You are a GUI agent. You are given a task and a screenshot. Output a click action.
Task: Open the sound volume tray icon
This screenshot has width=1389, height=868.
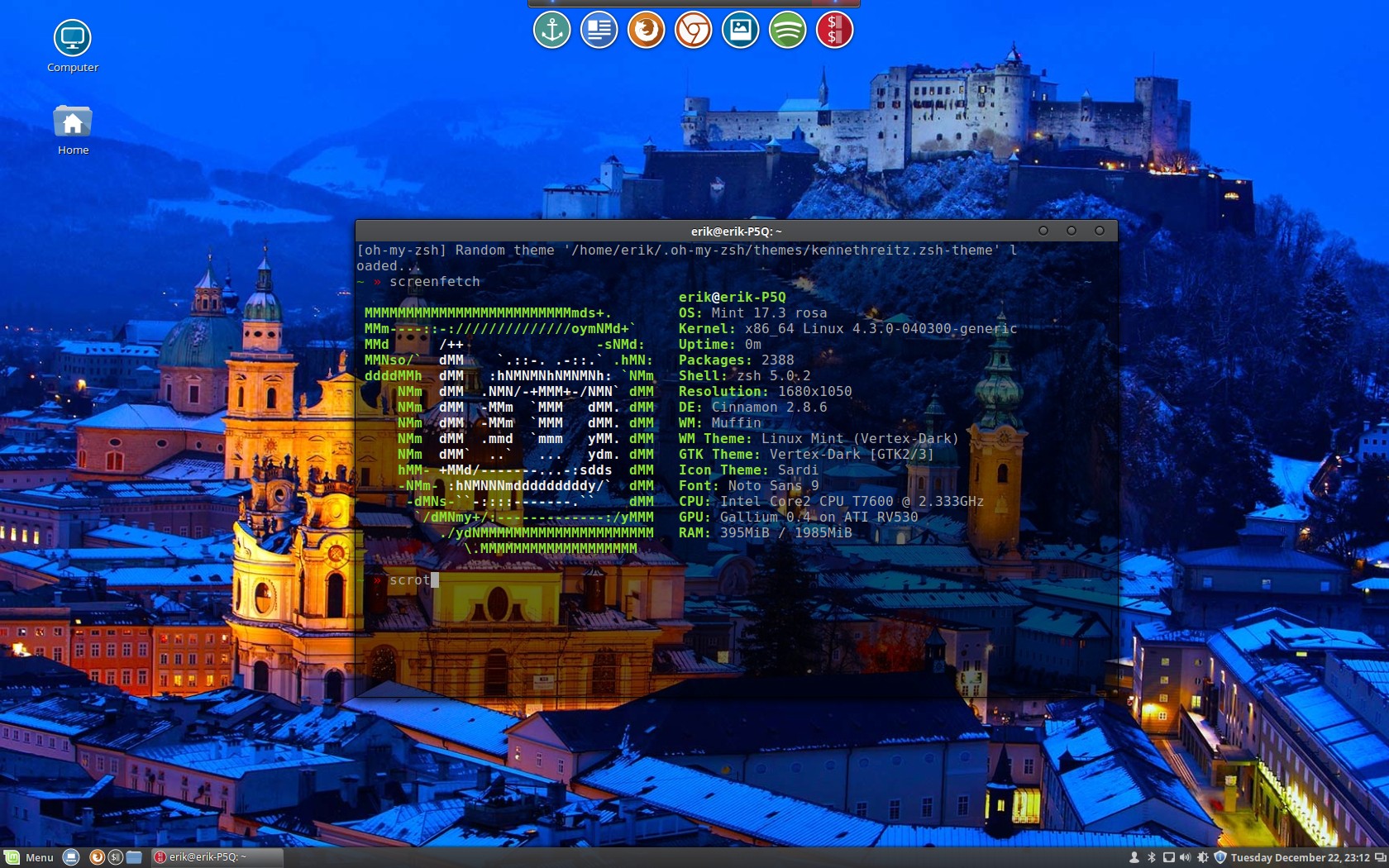coord(1186,857)
